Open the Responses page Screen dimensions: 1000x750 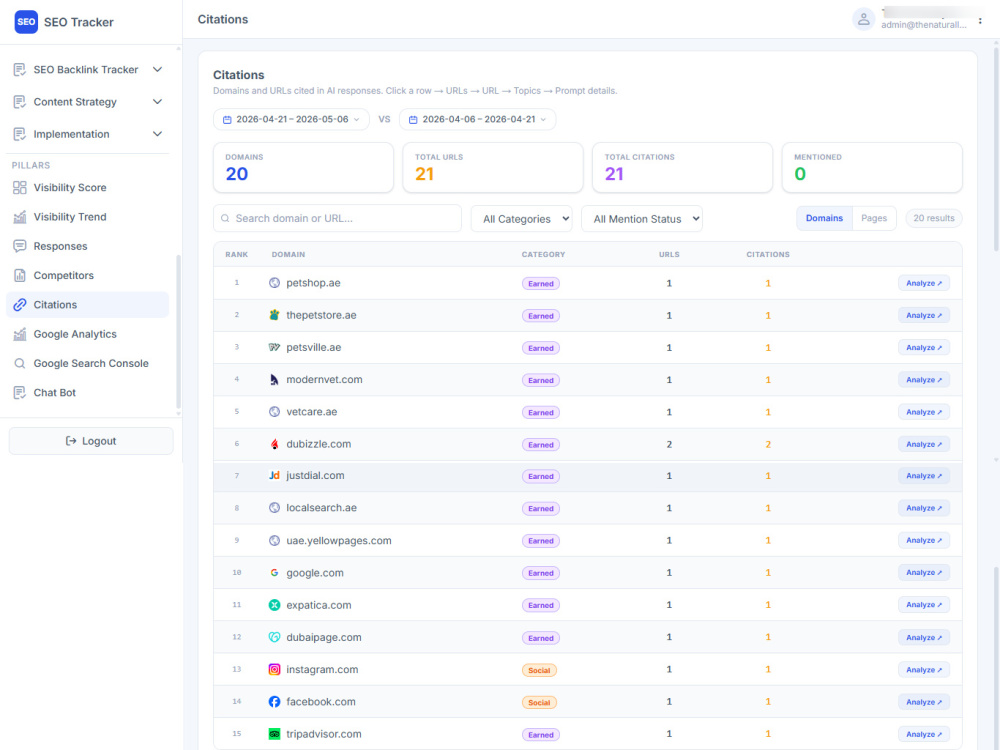point(88,246)
